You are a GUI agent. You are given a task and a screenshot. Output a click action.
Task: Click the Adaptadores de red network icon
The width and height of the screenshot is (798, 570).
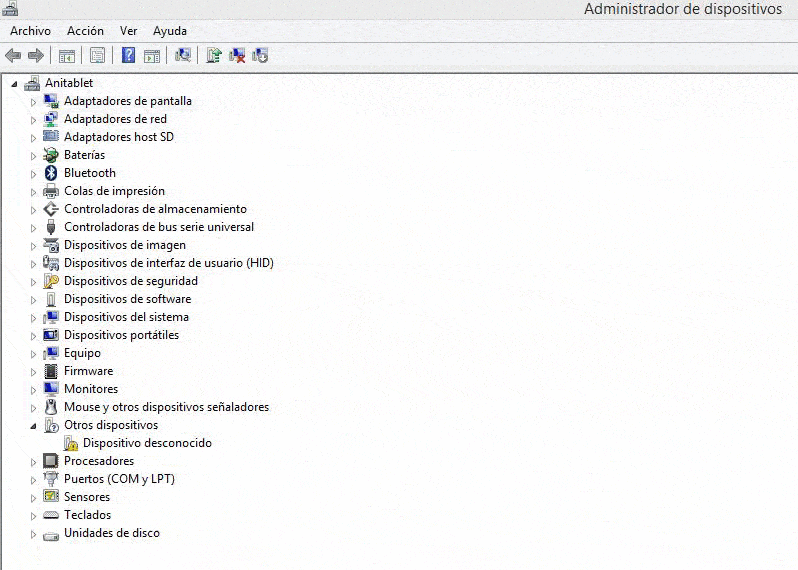pyautogui.click(x=50, y=119)
